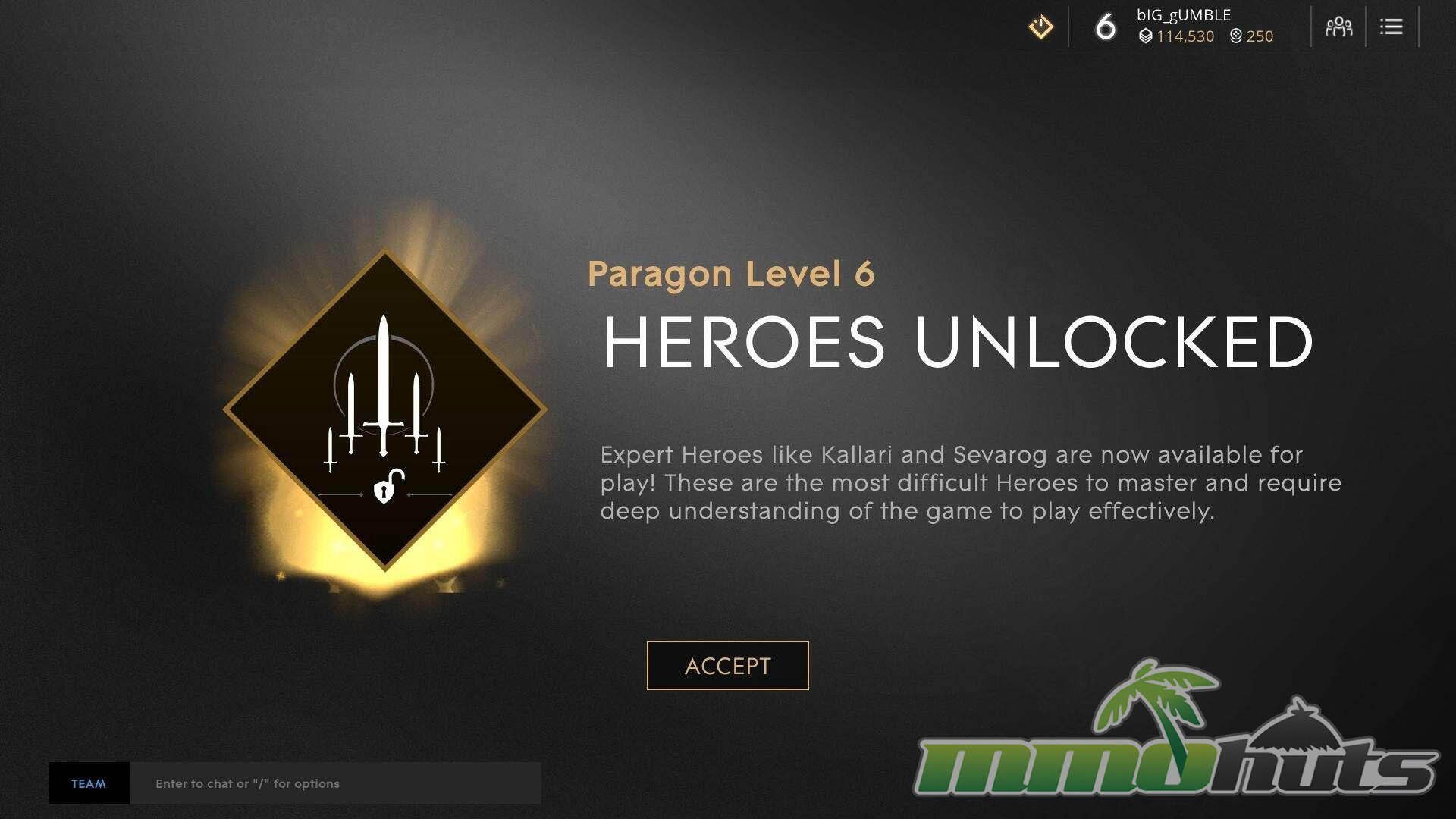The width and height of the screenshot is (1456, 819).
Task: Click the account level number 6
Action: click(1106, 27)
